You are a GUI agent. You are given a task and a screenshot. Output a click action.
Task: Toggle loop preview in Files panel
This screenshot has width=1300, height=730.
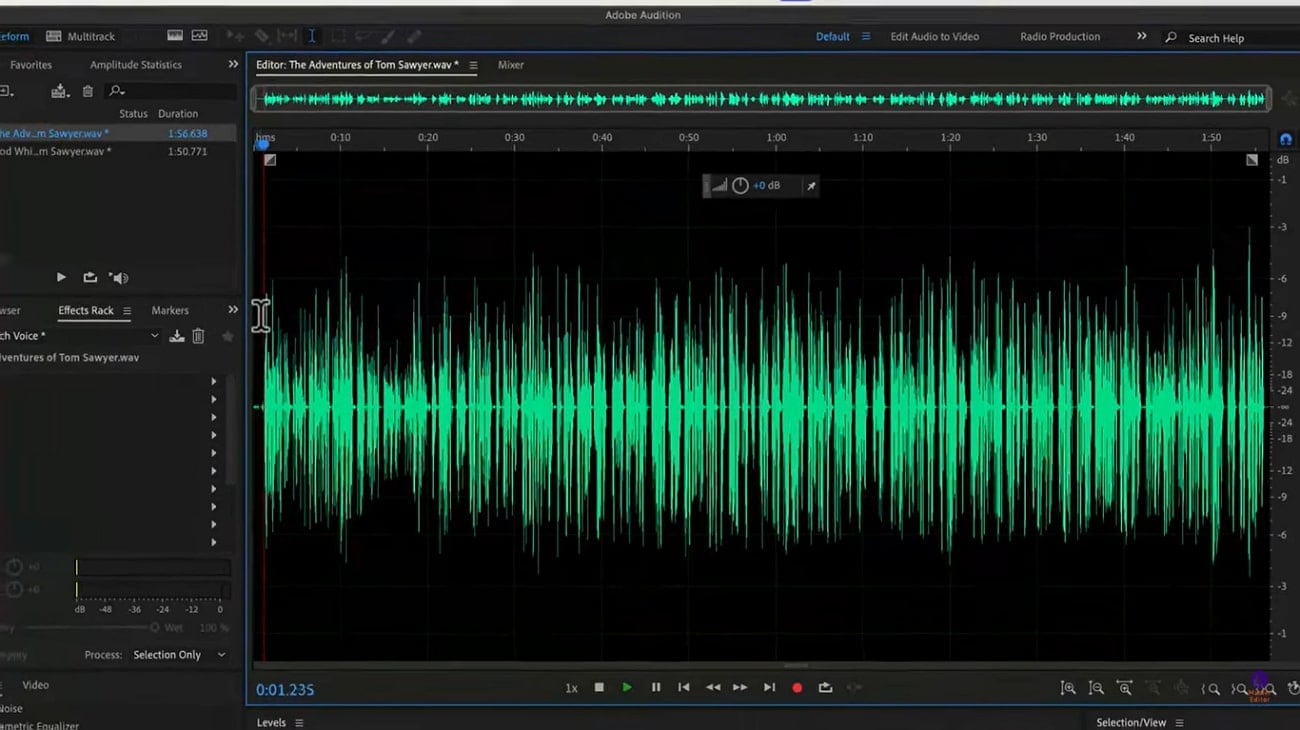click(90, 277)
